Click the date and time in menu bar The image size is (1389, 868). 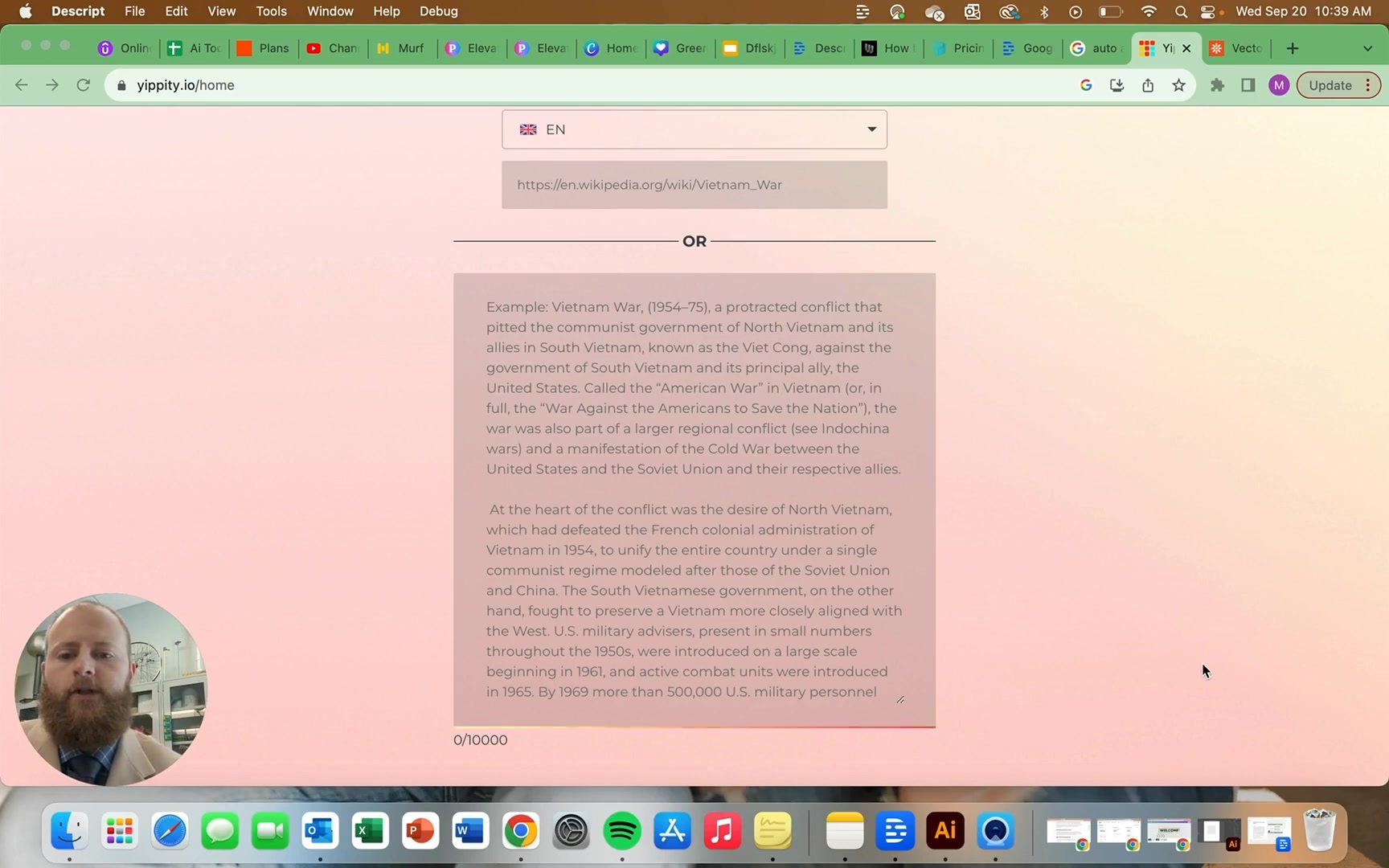pos(1303,11)
